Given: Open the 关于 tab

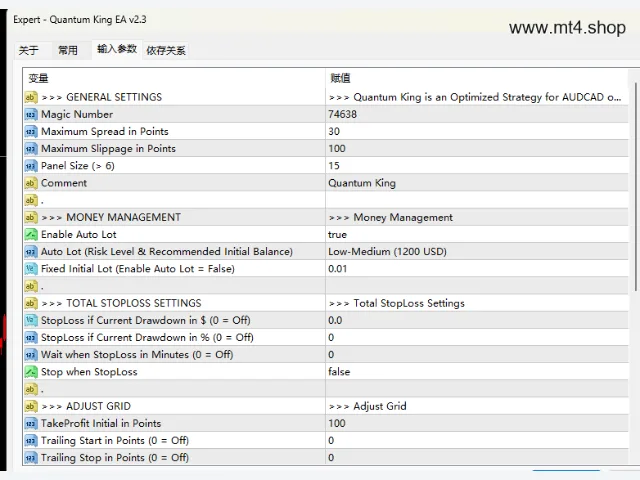Looking at the screenshot, I should point(29,51).
